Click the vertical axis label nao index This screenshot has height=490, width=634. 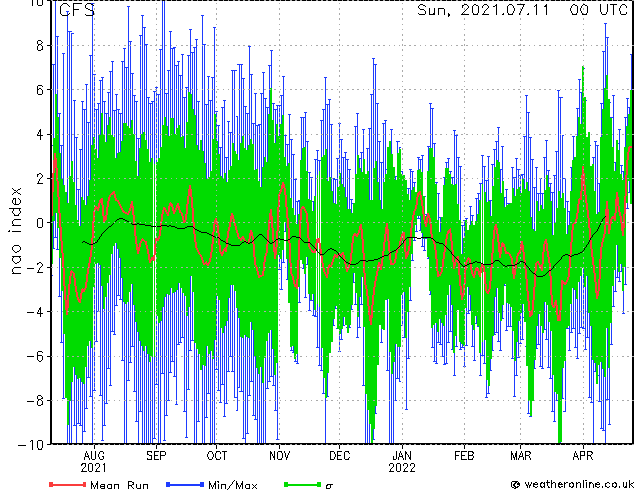15,231
